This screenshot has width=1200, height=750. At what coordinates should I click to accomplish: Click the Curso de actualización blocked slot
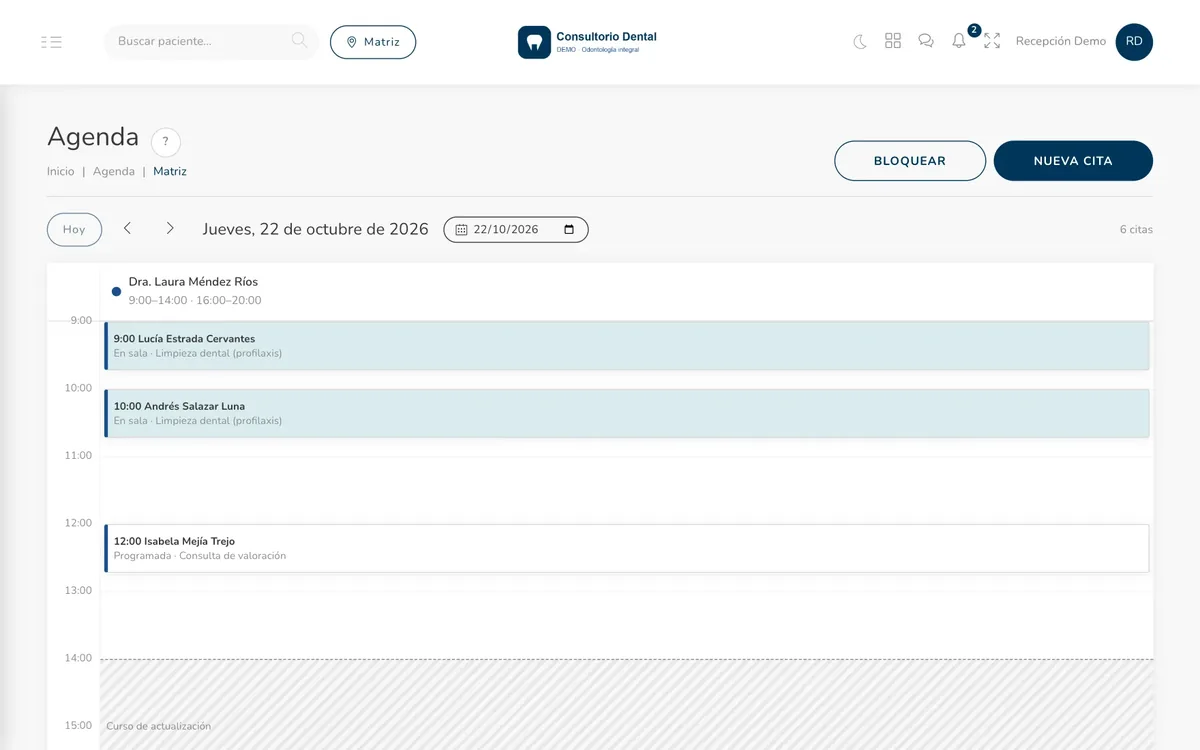(x=627, y=705)
